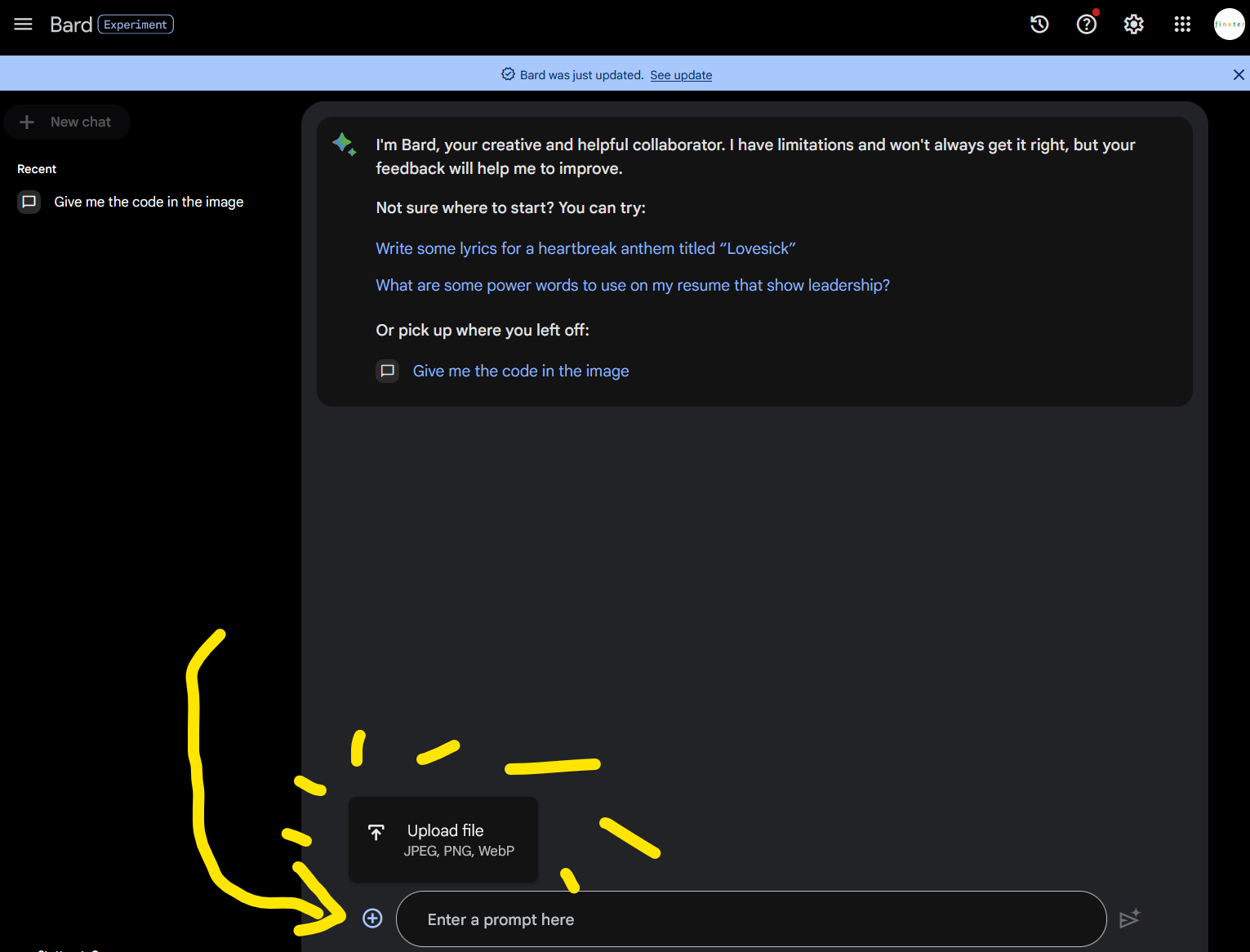1250x952 pixels.
Task: Click the send prompt arrow icon
Action: pos(1129,919)
